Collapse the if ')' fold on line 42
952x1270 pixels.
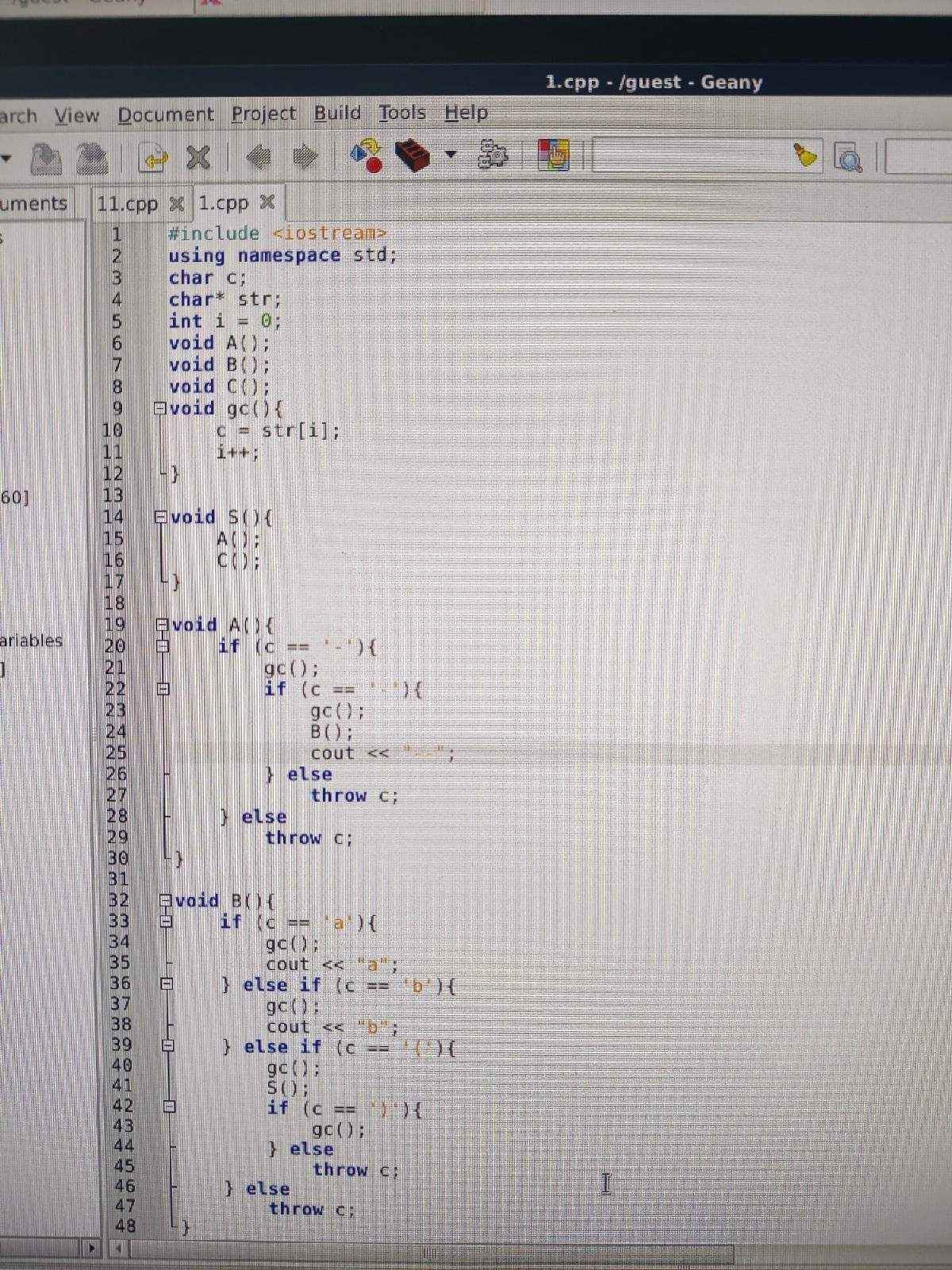tap(169, 1106)
